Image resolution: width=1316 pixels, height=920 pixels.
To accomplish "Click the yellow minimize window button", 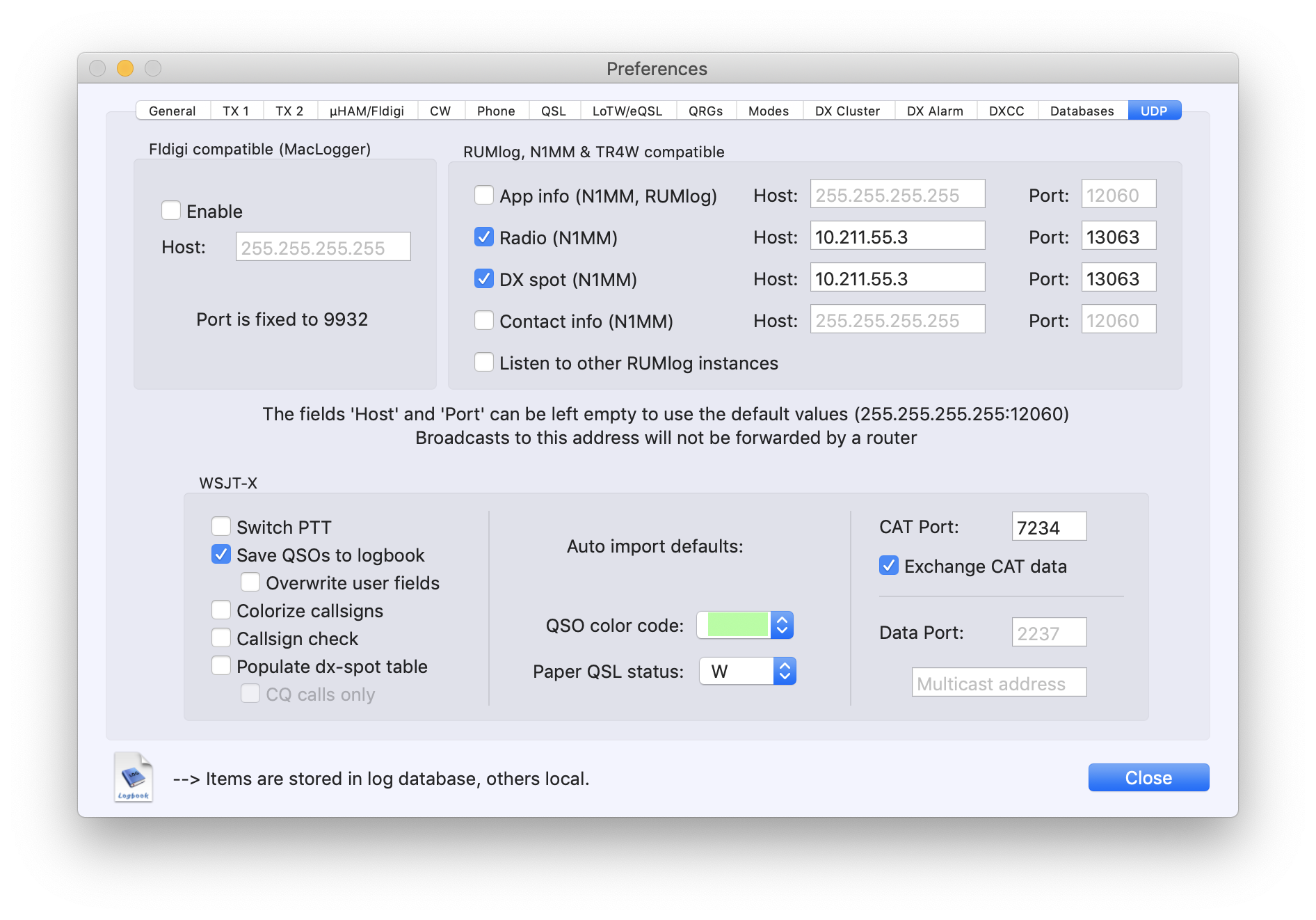I will (x=125, y=68).
